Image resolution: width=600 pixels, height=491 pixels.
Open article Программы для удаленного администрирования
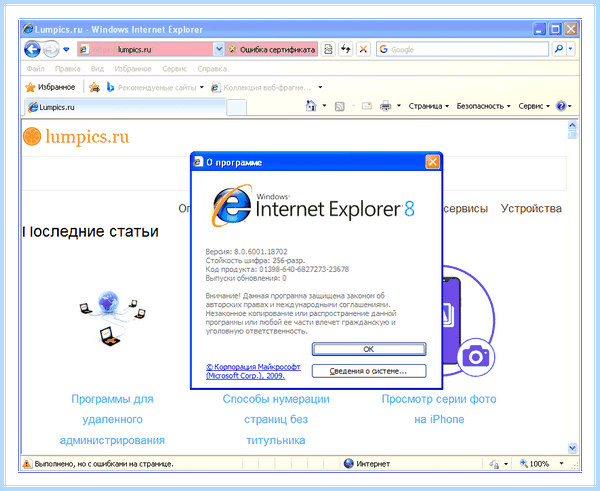coord(112,420)
